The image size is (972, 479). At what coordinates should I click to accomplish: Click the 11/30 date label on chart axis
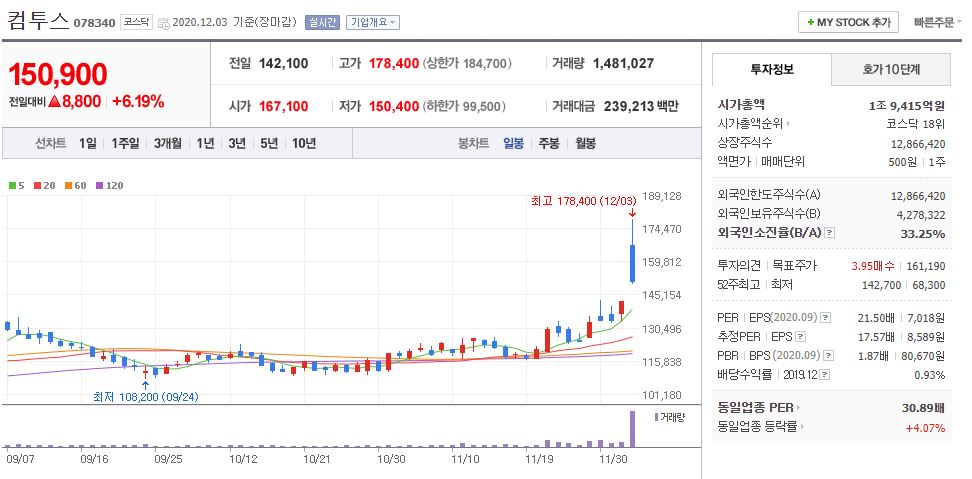(x=614, y=459)
